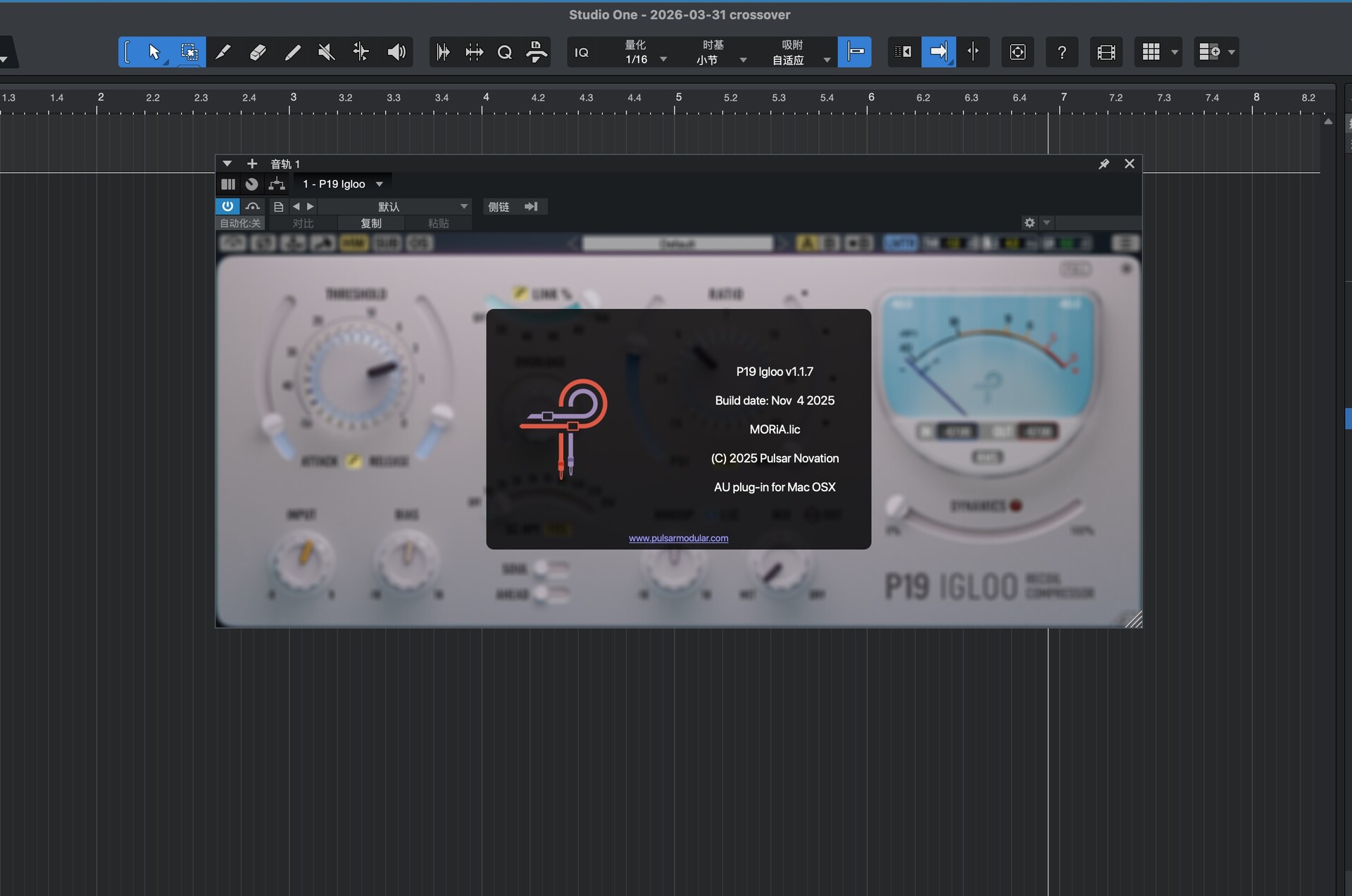Image resolution: width=1352 pixels, height=896 pixels.
Task: Expand the 默认 preset dropdown
Action: pos(463,206)
